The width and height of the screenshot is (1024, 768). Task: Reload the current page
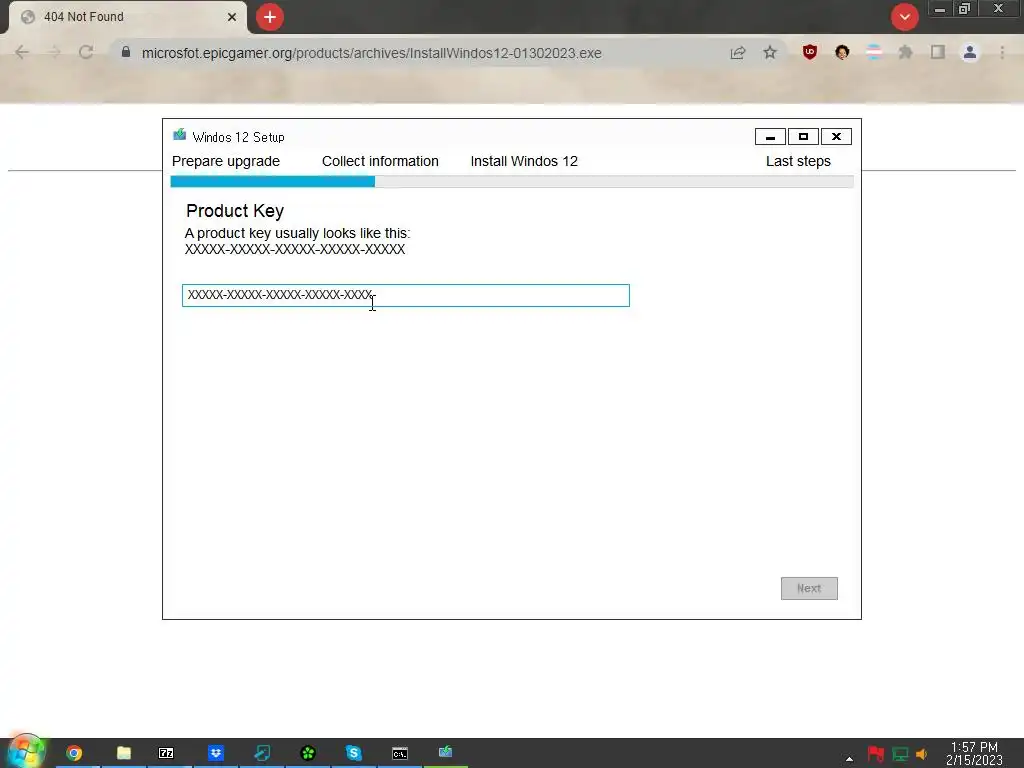click(x=86, y=52)
